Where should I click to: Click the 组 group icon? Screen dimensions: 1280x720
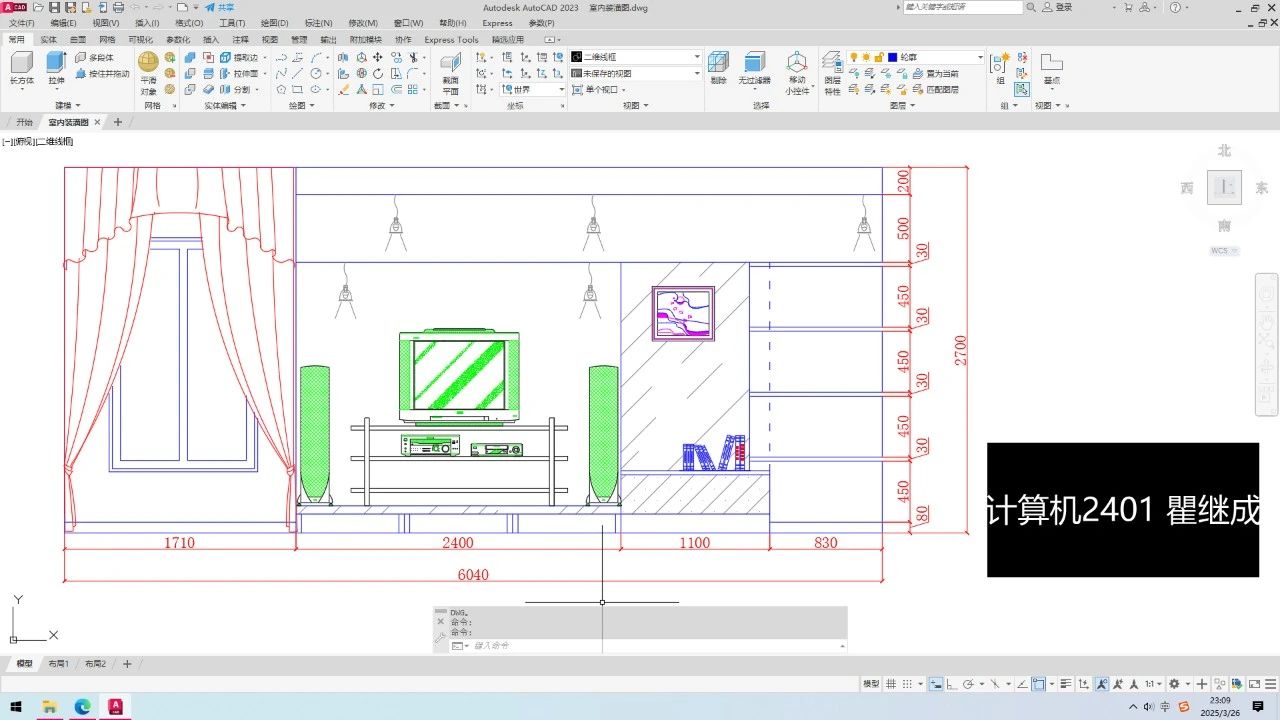point(1000,68)
